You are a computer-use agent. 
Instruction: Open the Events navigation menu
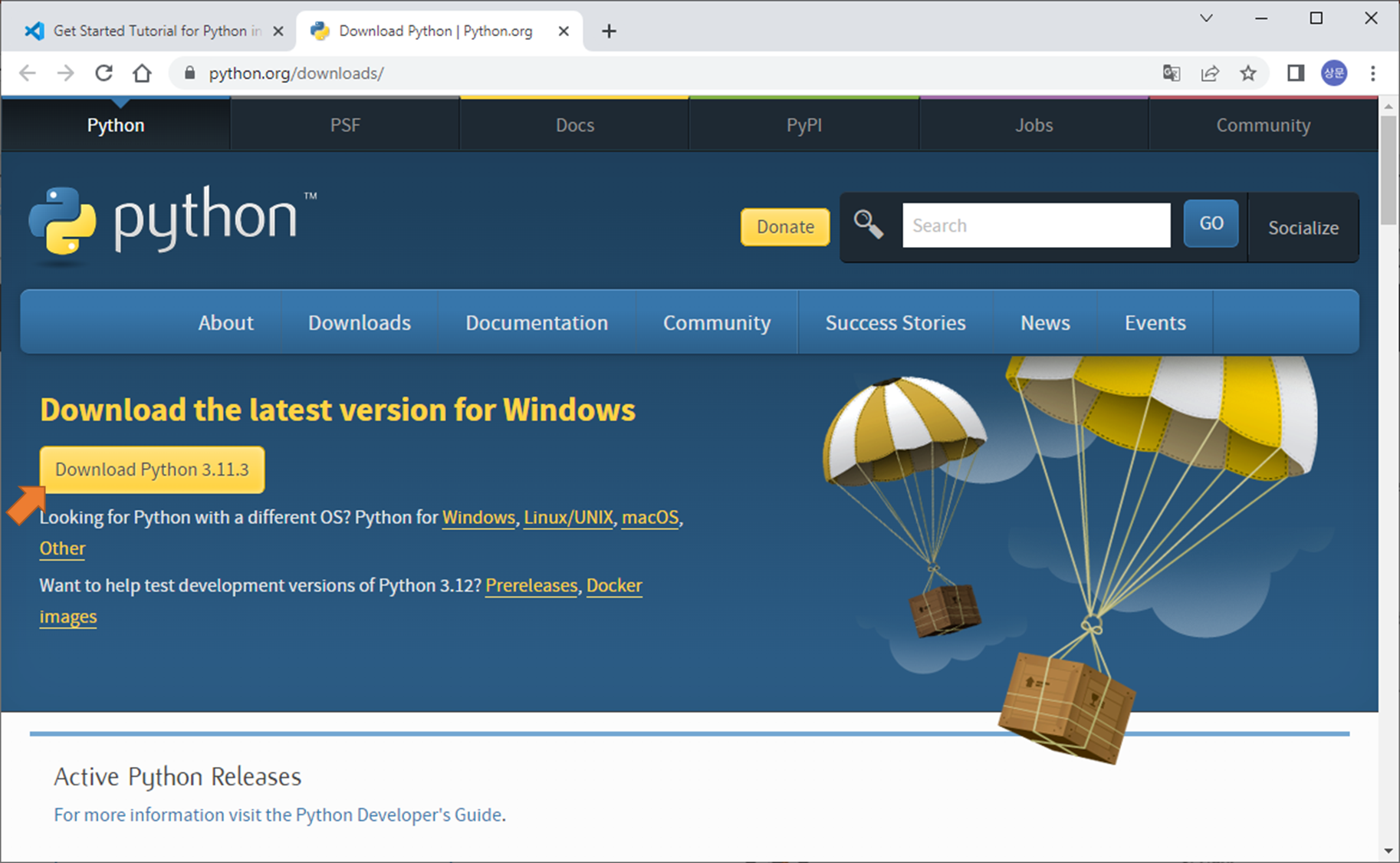coord(1155,323)
